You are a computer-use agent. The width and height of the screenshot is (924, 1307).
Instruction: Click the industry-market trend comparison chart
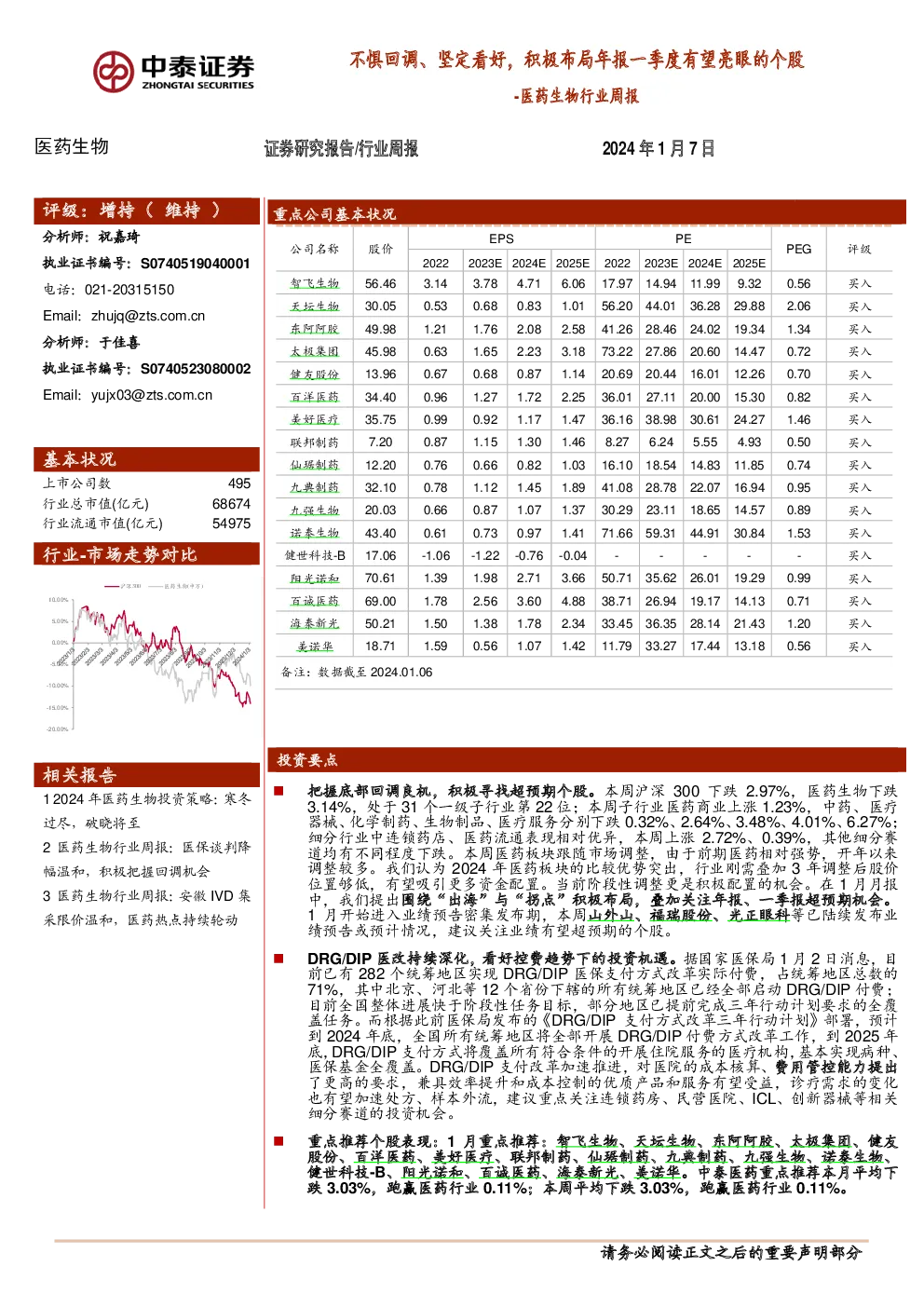pos(149,656)
